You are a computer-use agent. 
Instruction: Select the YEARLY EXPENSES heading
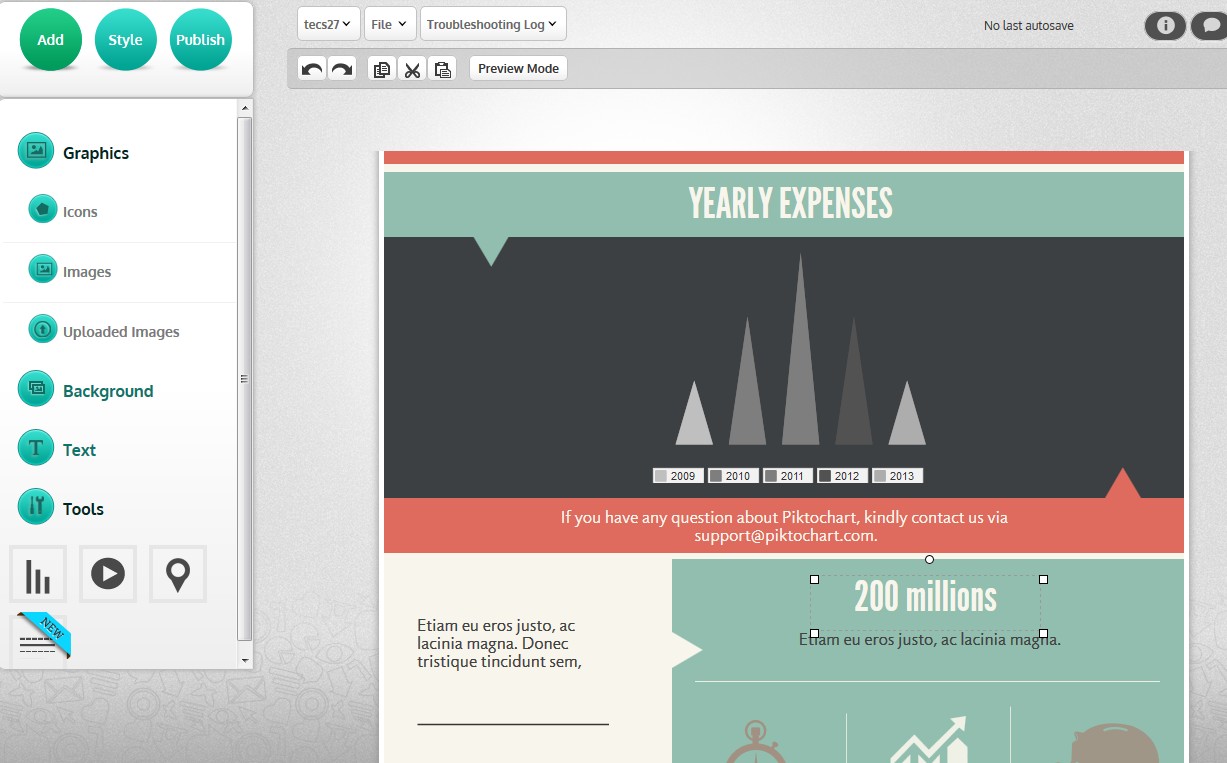[x=790, y=203]
